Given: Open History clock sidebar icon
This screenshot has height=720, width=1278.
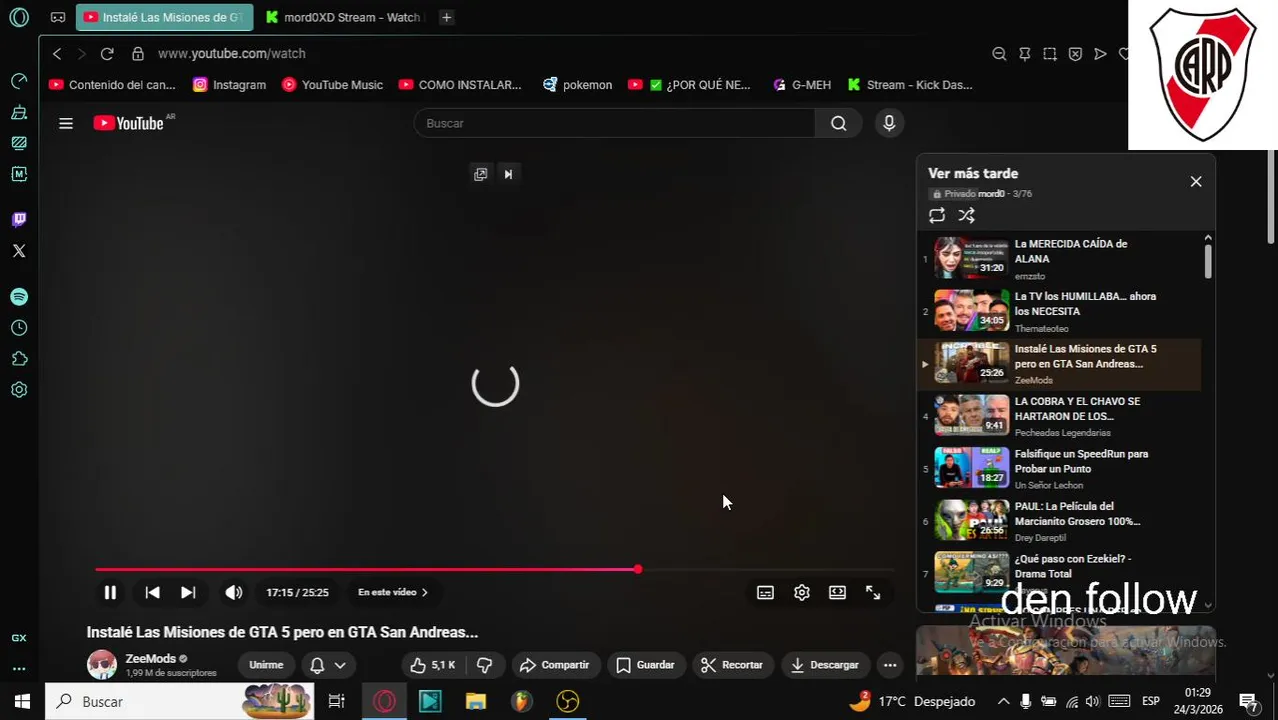Looking at the screenshot, I should (x=19, y=328).
